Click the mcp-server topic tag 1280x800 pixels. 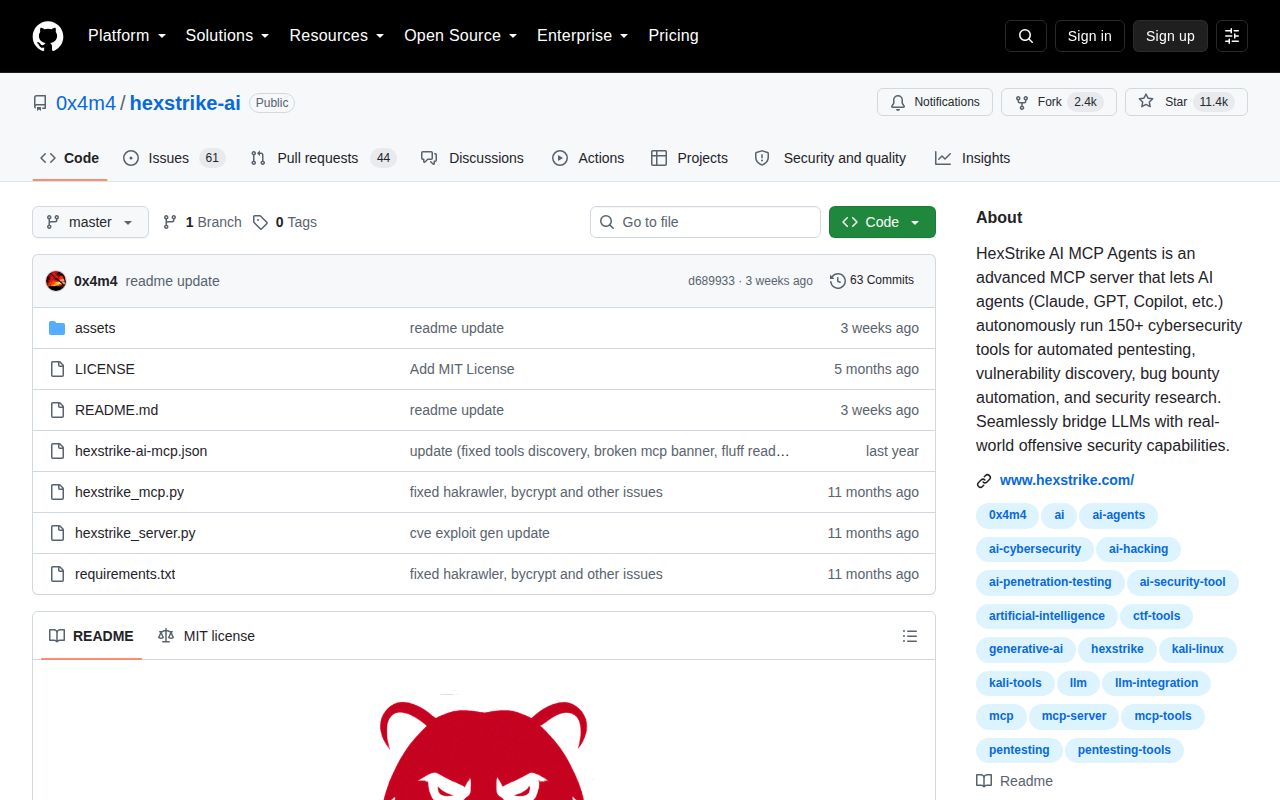click(x=1074, y=716)
